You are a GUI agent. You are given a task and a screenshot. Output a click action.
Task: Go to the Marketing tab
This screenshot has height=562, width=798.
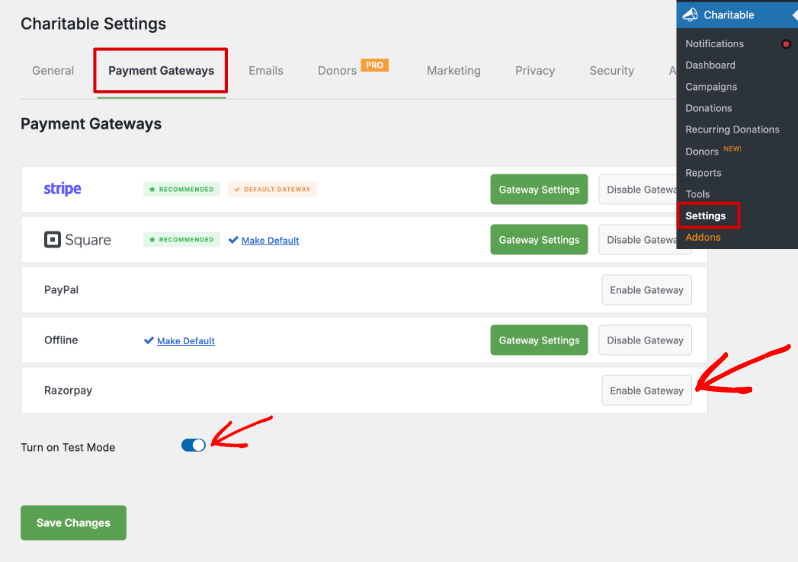[x=453, y=71]
